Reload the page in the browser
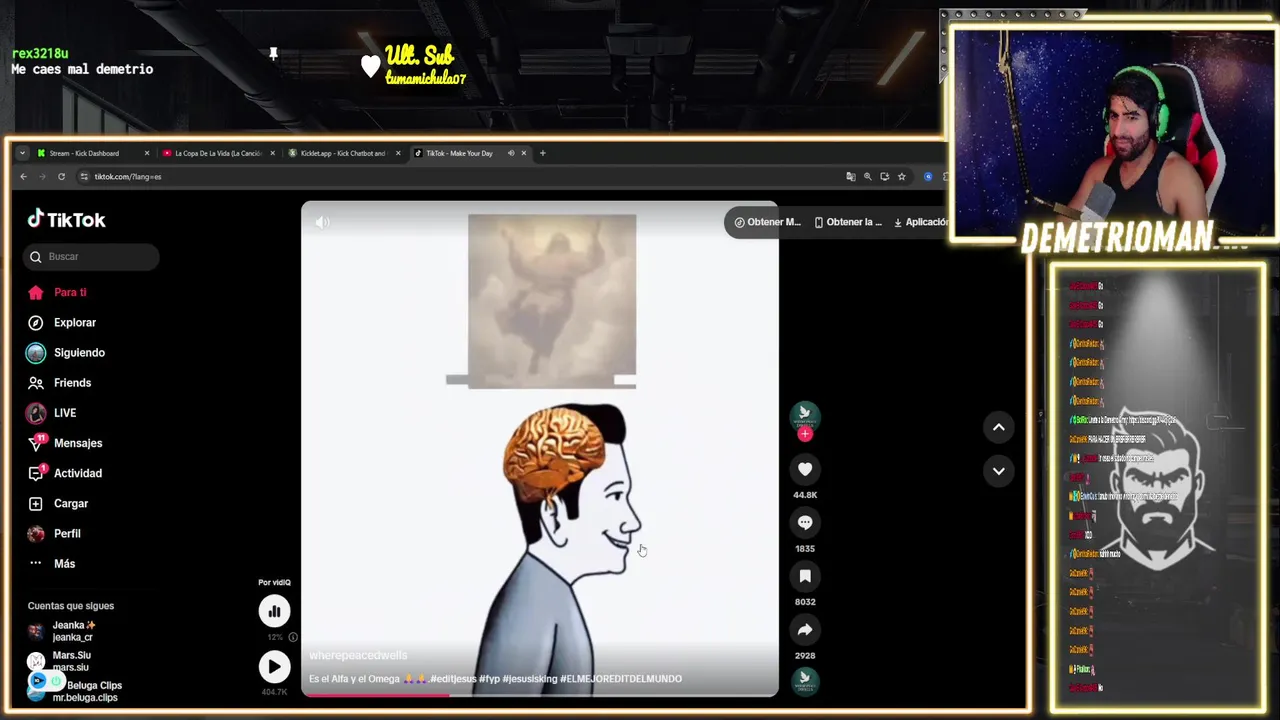Screen dimensions: 1280x720 61,176
